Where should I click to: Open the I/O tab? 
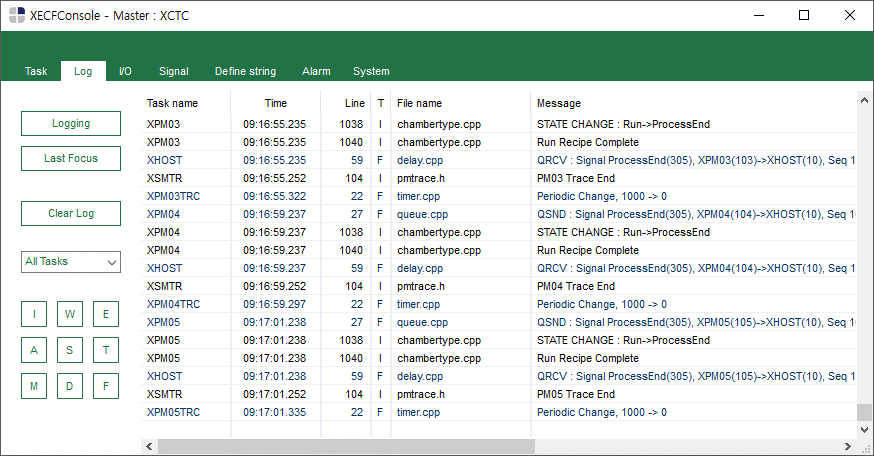[125, 72]
